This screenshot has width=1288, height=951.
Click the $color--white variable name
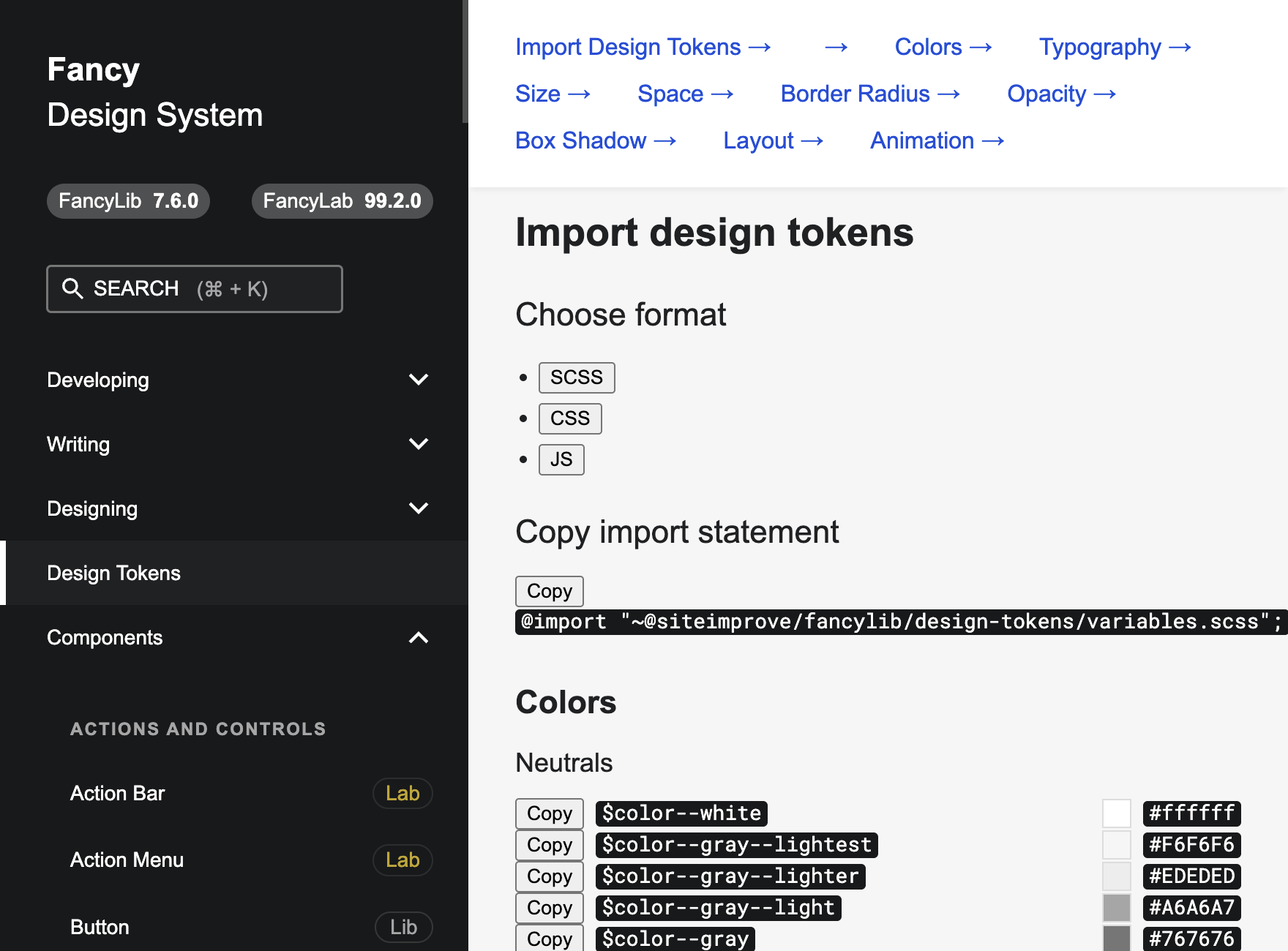(x=681, y=813)
